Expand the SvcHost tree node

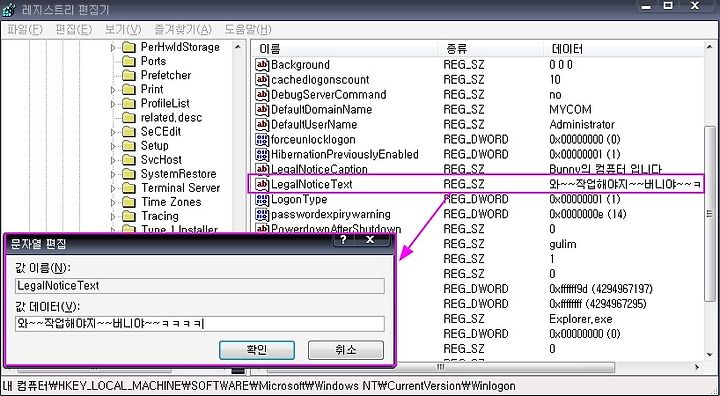pyautogui.click(x=113, y=160)
